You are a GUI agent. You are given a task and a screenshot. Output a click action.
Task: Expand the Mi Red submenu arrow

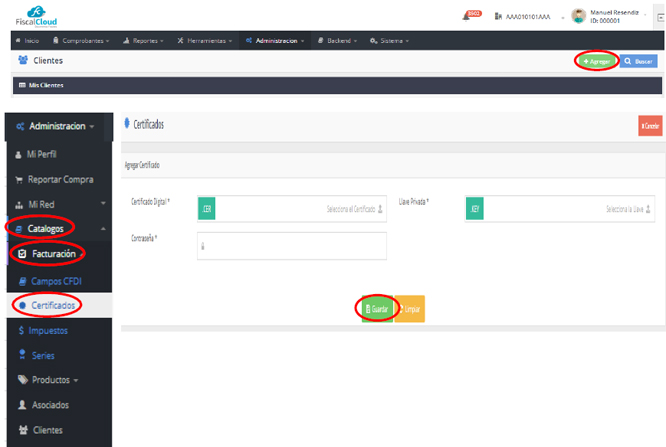(103, 204)
